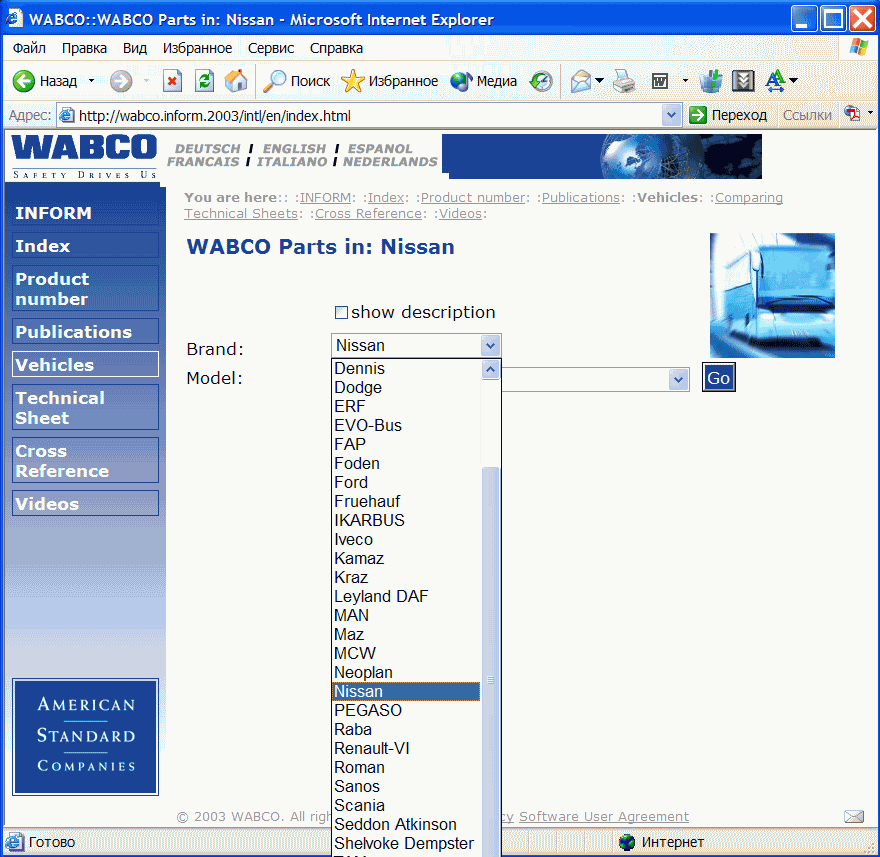
Task: Go to the Home page icon
Action: click(x=236, y=81)
